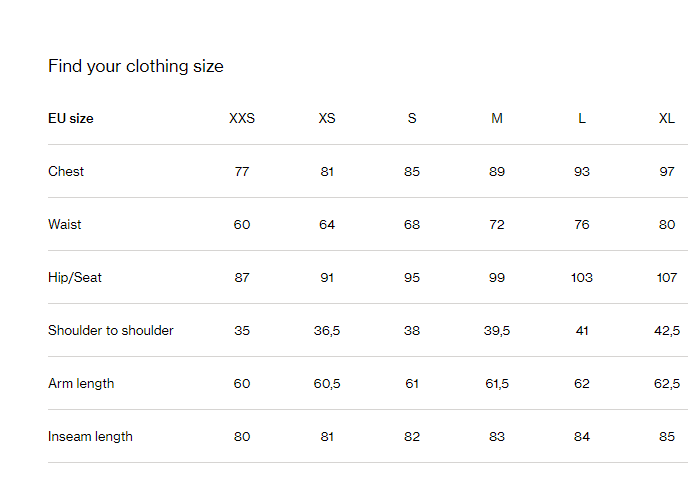Click the Arm length row label
The height and width of the screenshot is (494, 697).
tap(81, 384)
